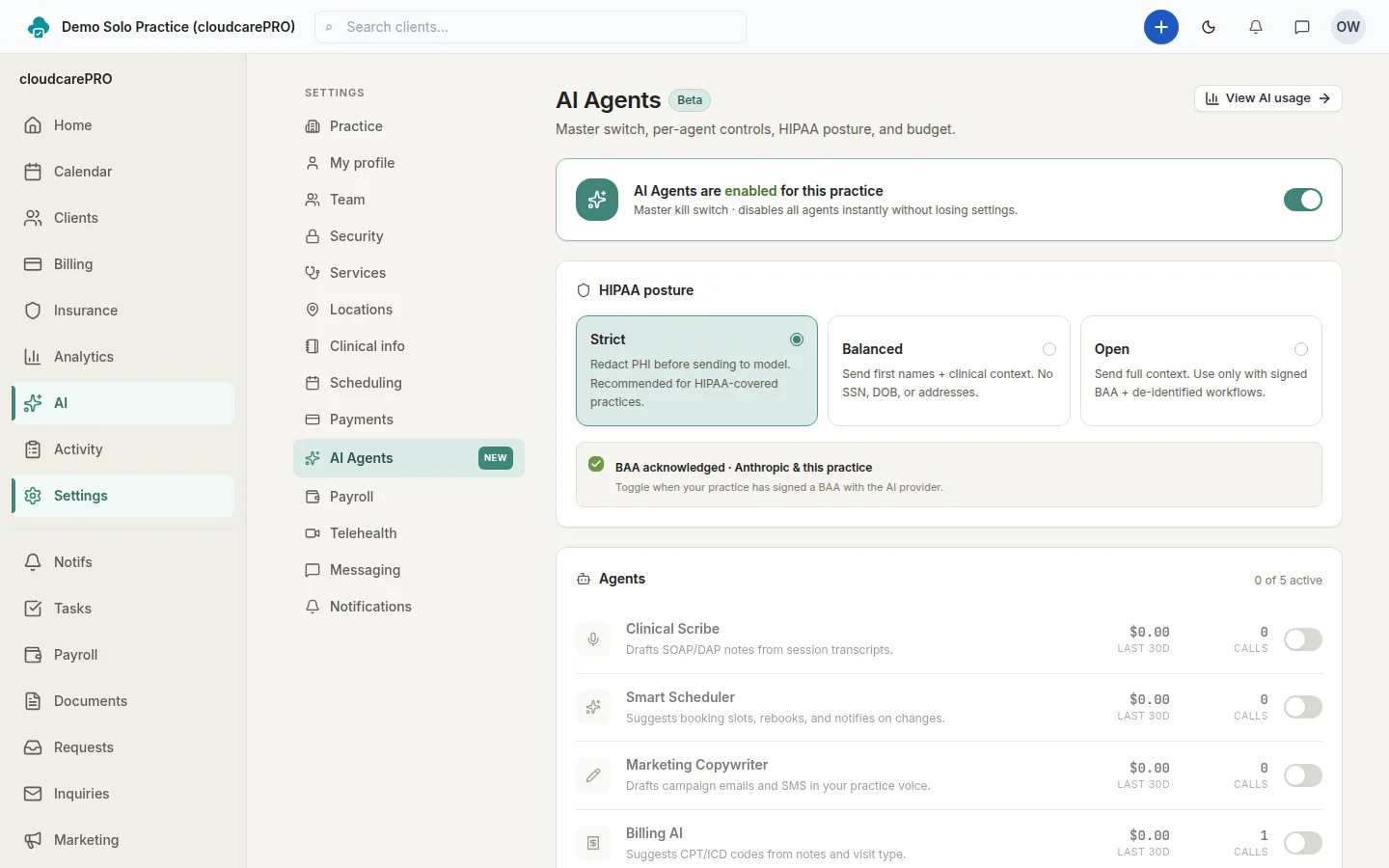Screen dimensions: 1389x868
Task: Click the Calendar sidebar icon
Action: [x=33, y=172]
